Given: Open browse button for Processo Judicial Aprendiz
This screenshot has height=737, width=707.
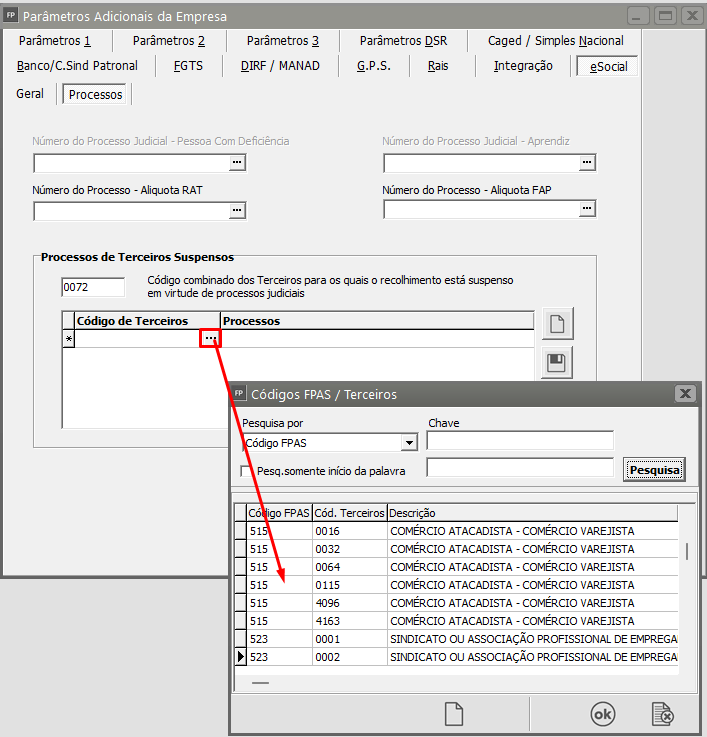Looking at the screenshot, I should tap(587, 162).
